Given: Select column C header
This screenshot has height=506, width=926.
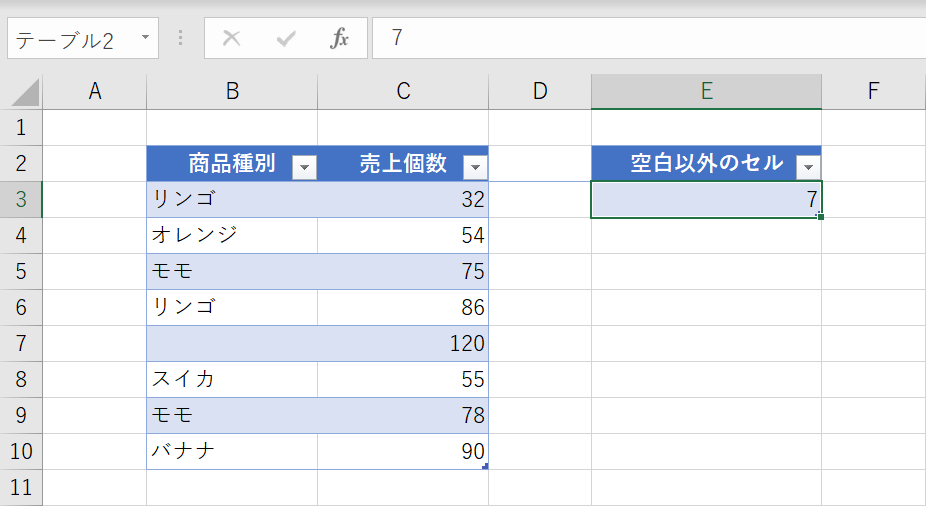Looking at the screenshot, I should click(x=403, y=92).
